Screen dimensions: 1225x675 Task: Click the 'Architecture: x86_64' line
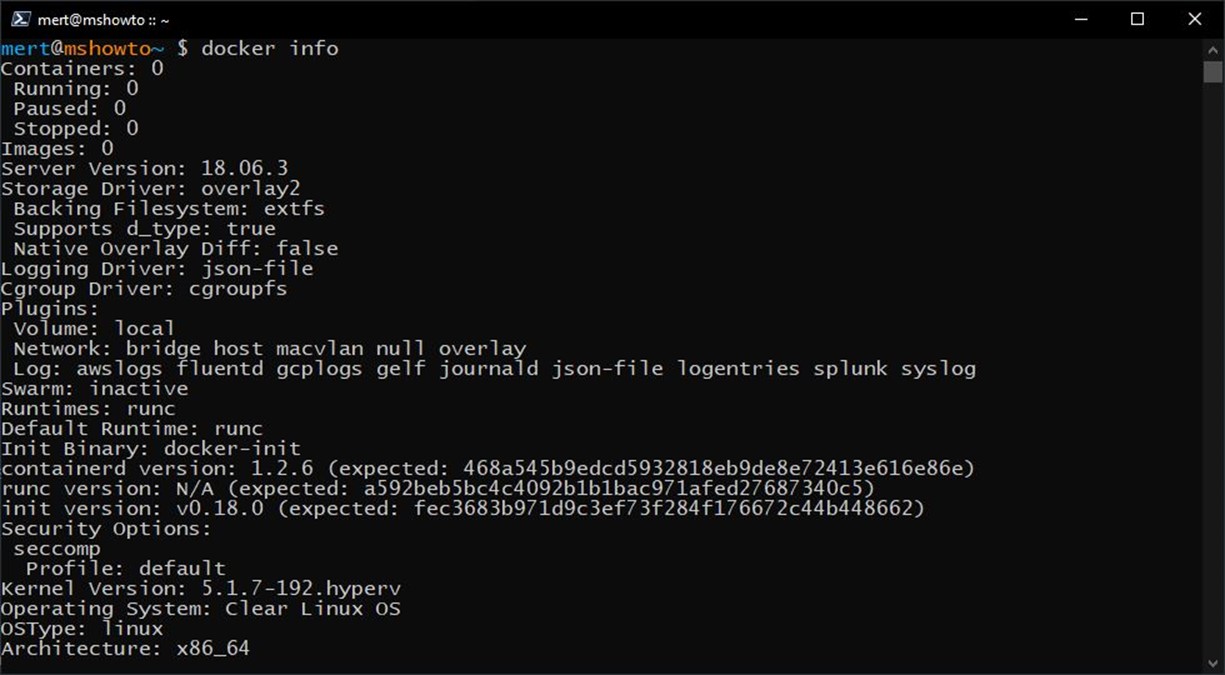tap(126, 648)
